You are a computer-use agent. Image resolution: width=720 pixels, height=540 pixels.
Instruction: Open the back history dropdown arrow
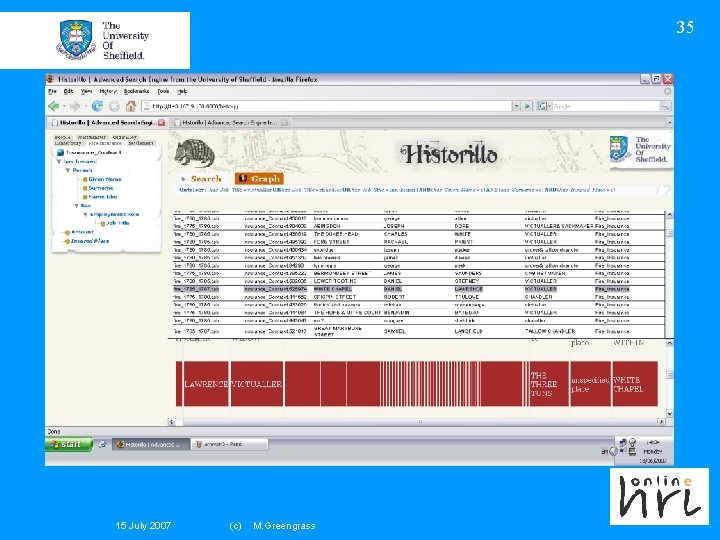(64, 107)
